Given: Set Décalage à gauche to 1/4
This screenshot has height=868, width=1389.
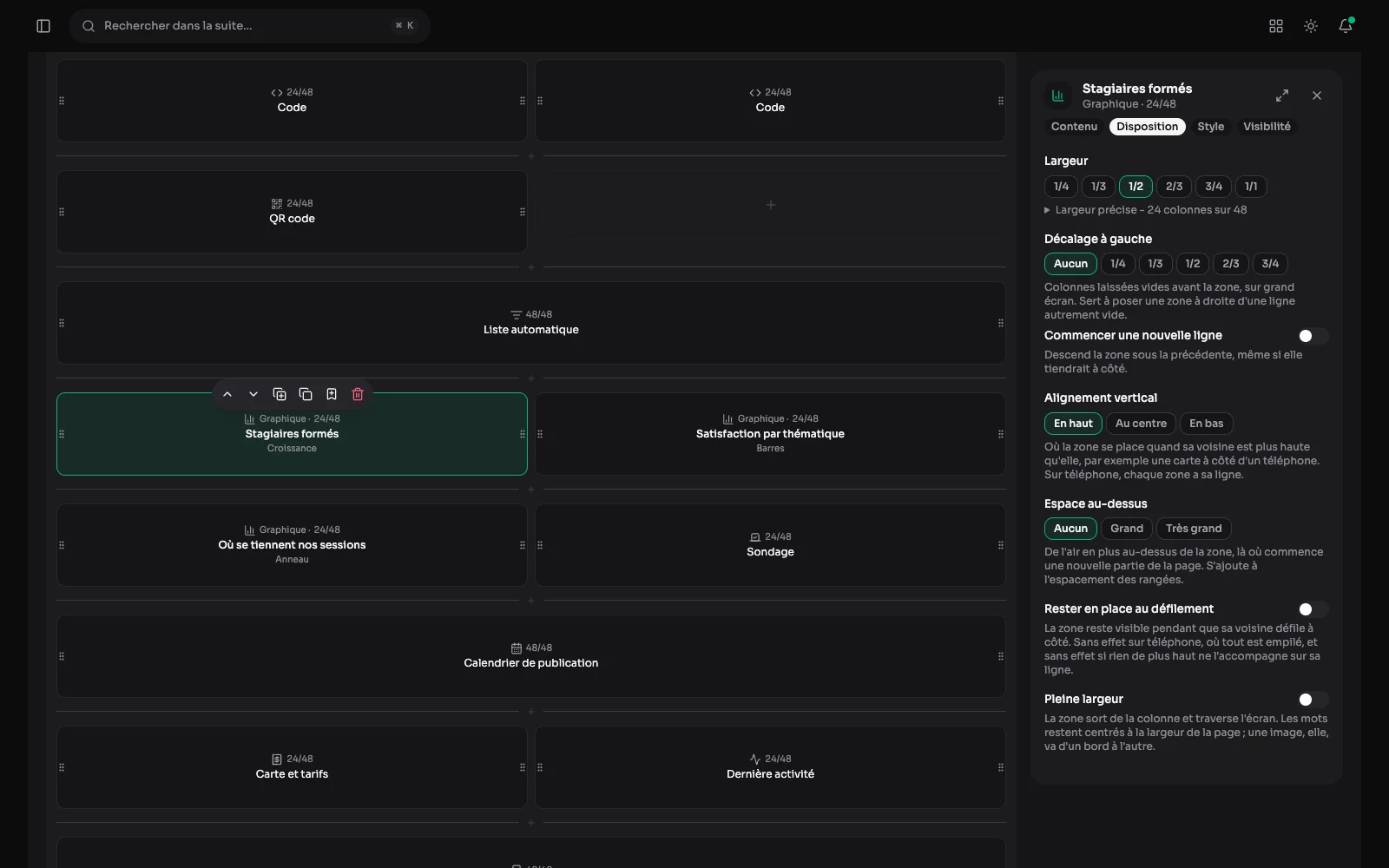Looking at the screenshot, I should click(x=1118, y=264).
